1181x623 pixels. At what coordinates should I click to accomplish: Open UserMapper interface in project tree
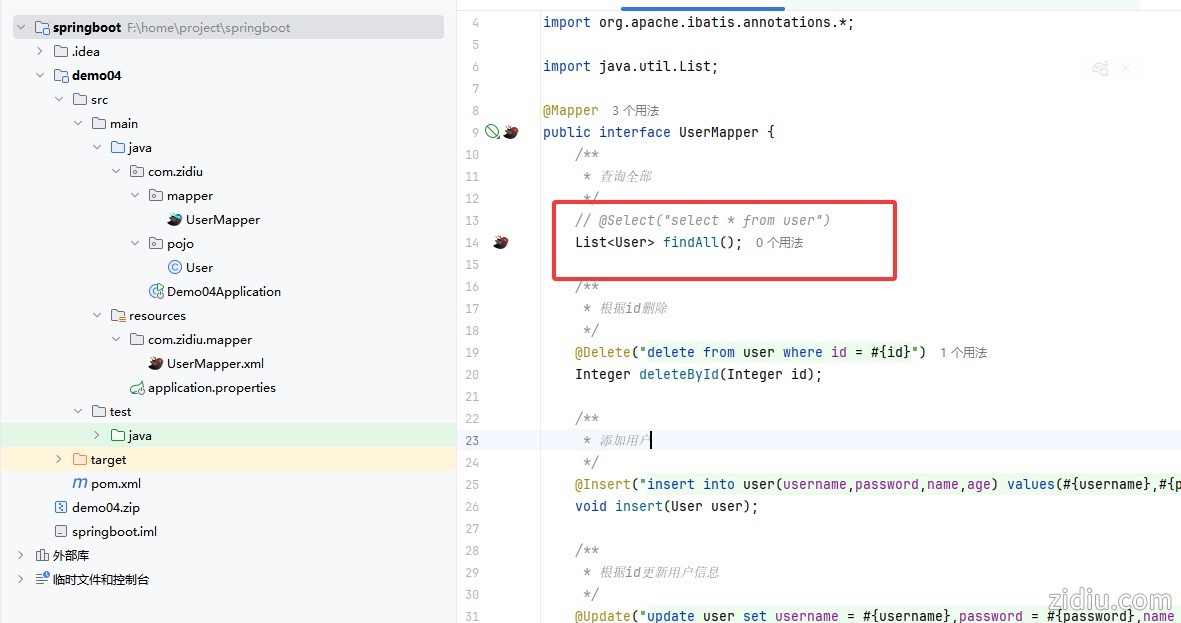click(x=222, y=220)
